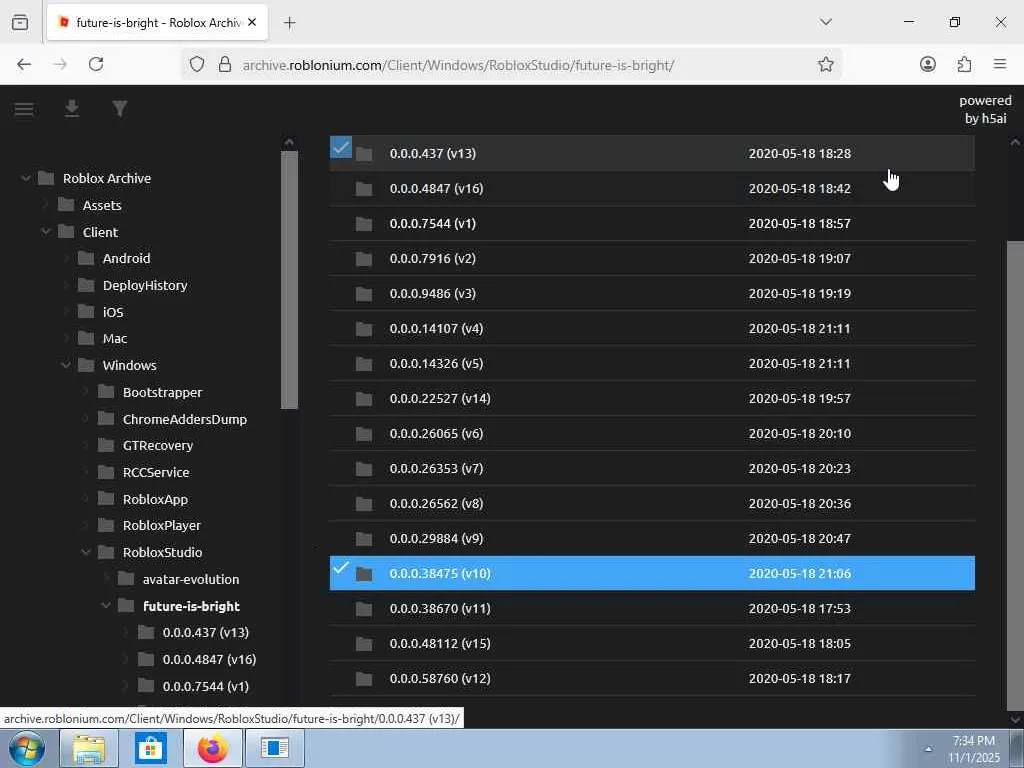Open the extensions puzzle icon
Screen dimensions: 1024x768
pos(964,64)
